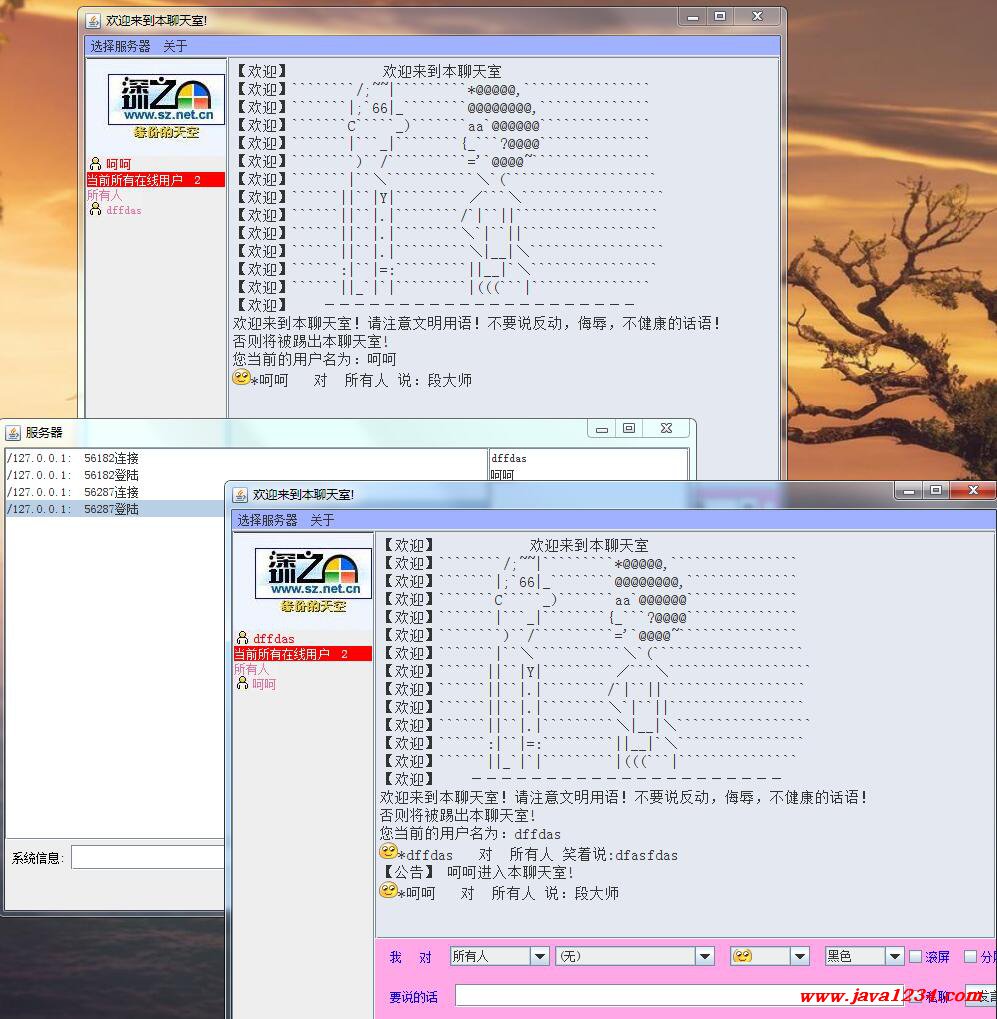Open 选择服务器 menu in the front chat window

(x=267, y=520)
